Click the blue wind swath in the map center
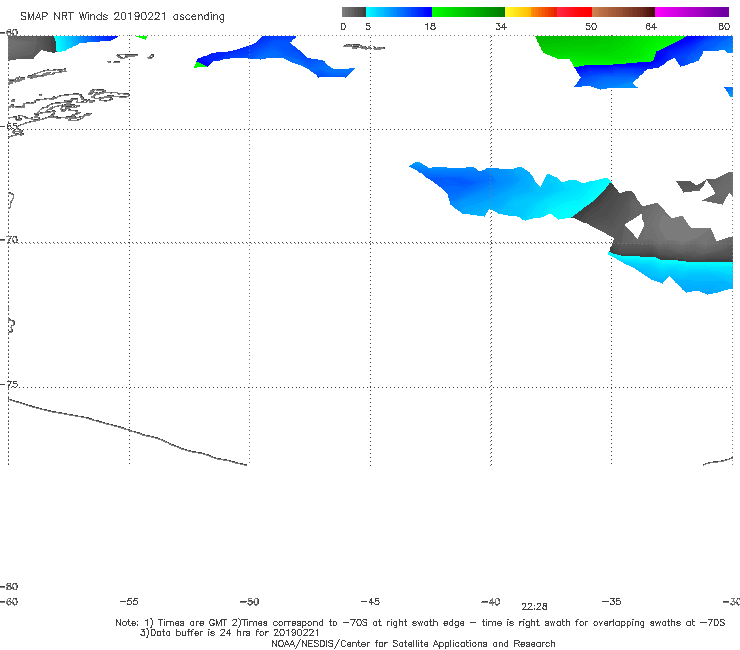Image resolution: width=740 pixels, height=650 pixels. 510,191
